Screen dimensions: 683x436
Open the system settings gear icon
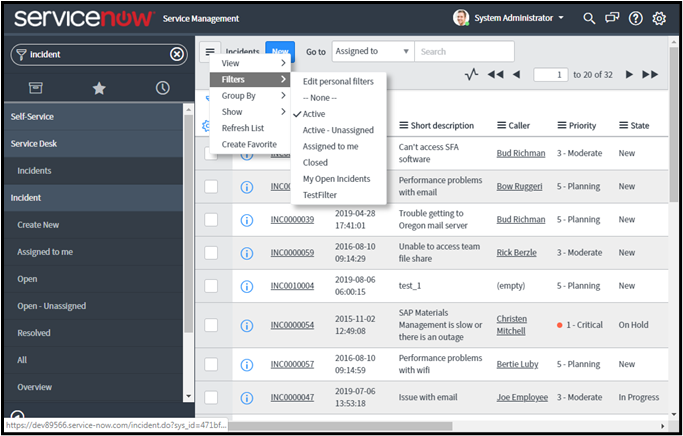(659, 18)
